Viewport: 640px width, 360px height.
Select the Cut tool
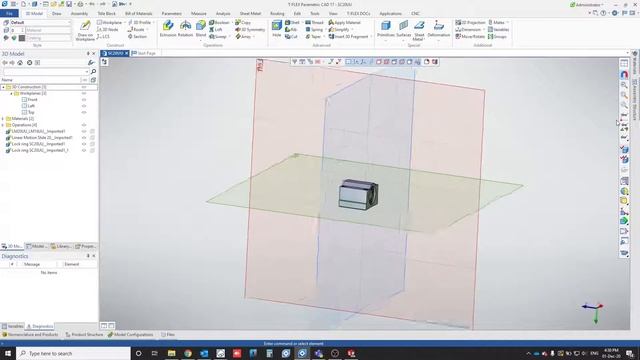point(291,36)
